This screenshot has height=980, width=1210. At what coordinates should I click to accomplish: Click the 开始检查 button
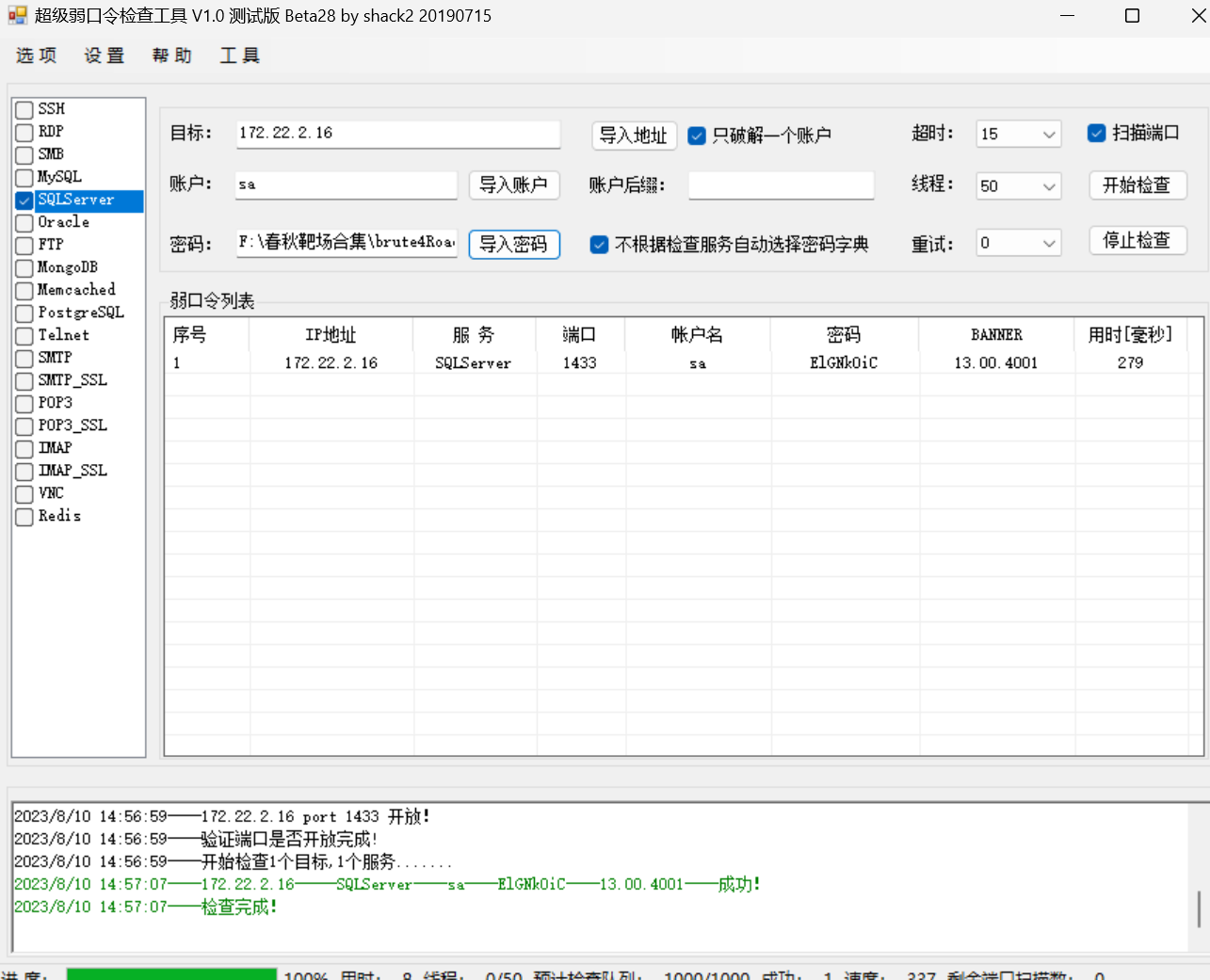pyautogui.click(x=1137, y=185)
